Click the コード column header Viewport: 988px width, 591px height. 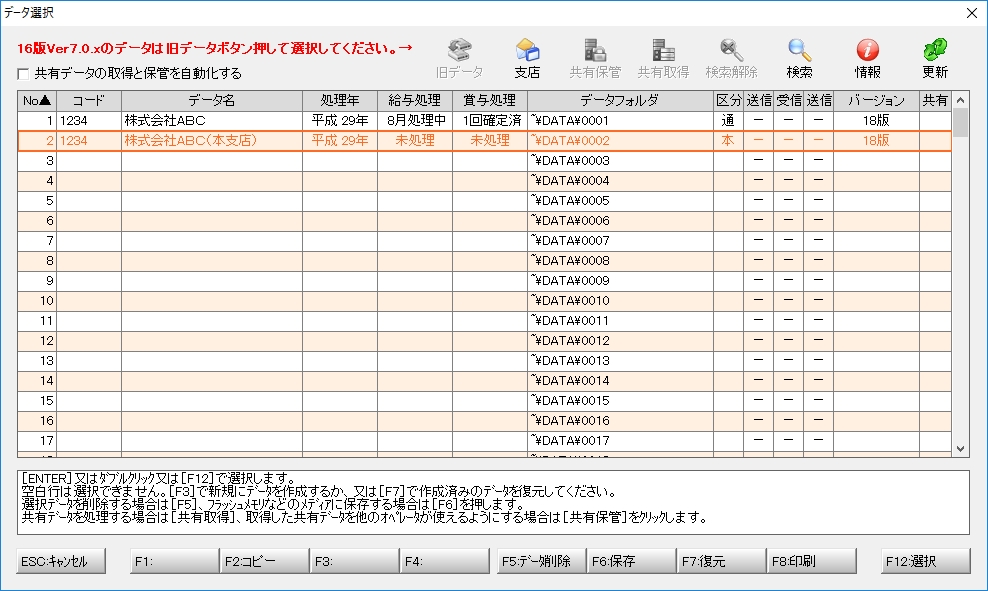point(89,100)
